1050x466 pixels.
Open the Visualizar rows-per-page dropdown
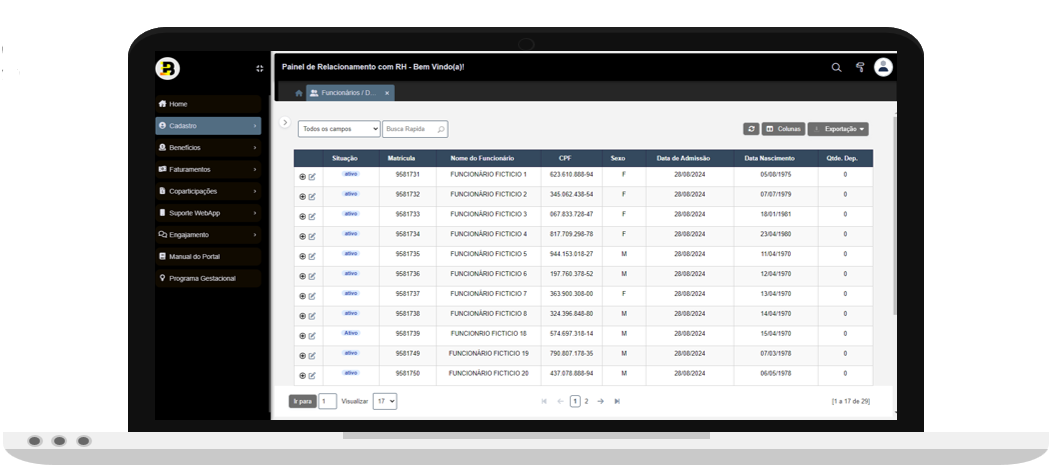[385, 401]
